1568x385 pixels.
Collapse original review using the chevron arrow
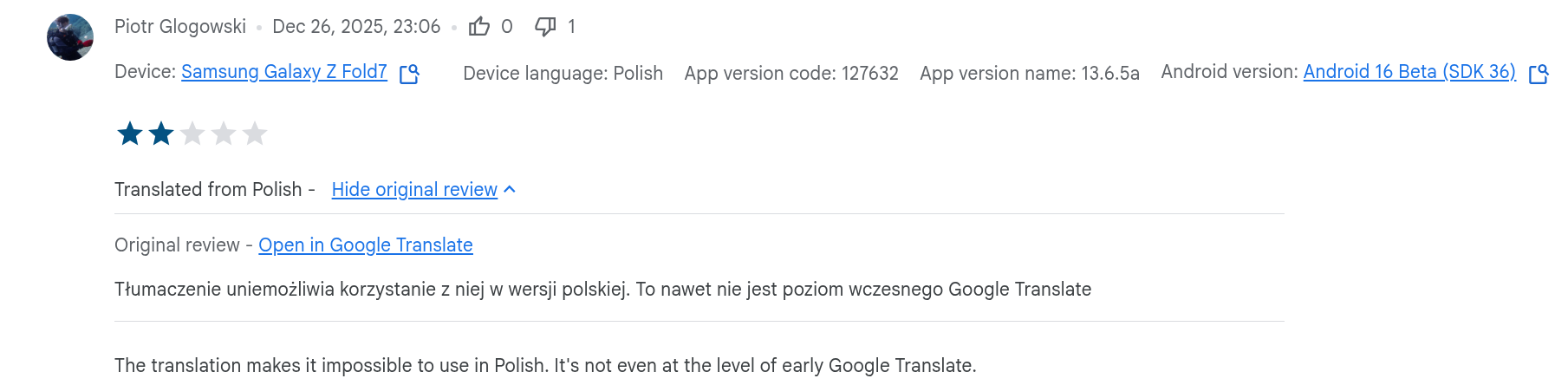[510, 190]
